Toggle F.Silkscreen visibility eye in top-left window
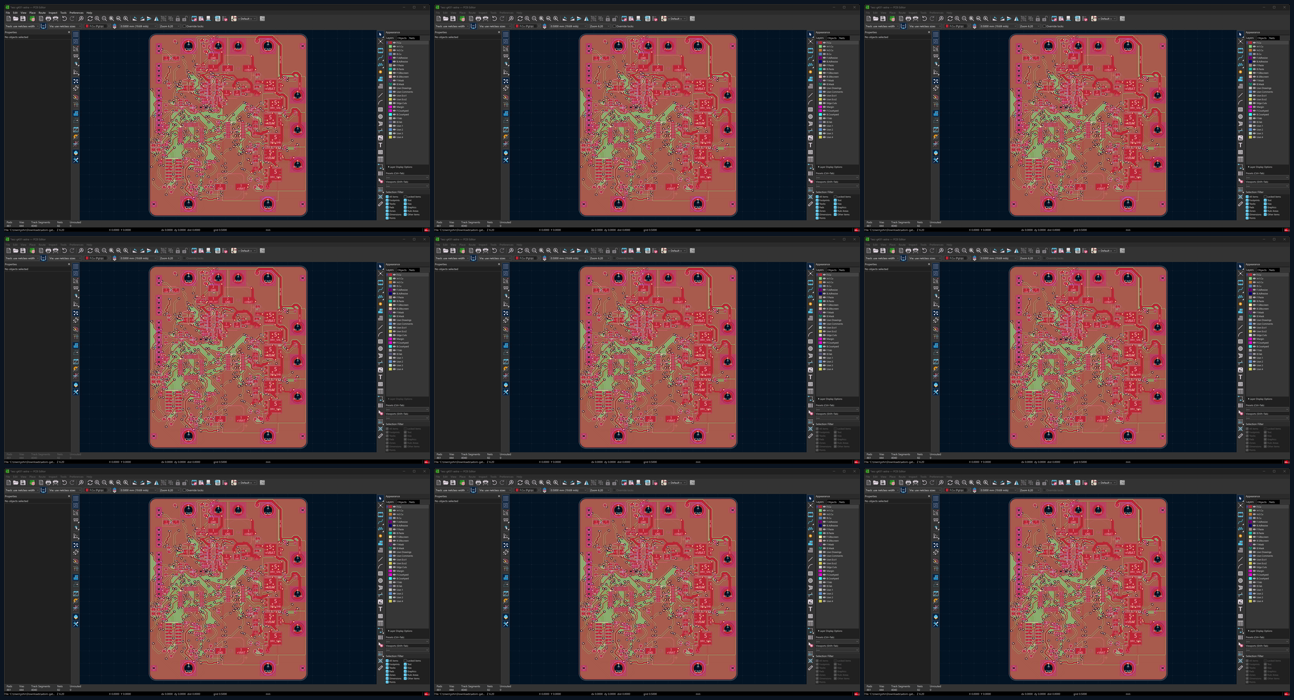Screen dimensions: 1294x700 coord(394,72)
